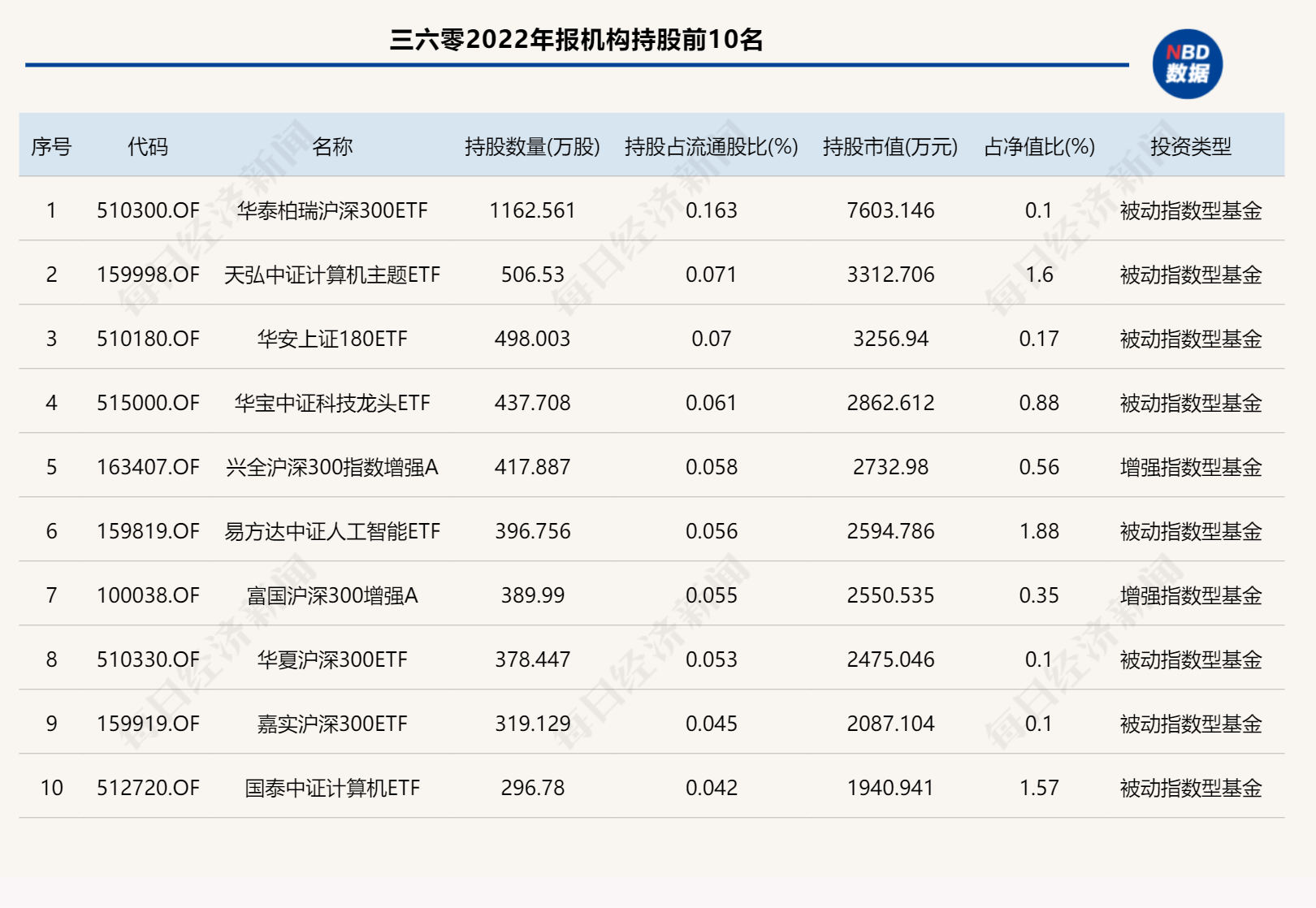Click fund code 159919.OF

tap(148, 724)
